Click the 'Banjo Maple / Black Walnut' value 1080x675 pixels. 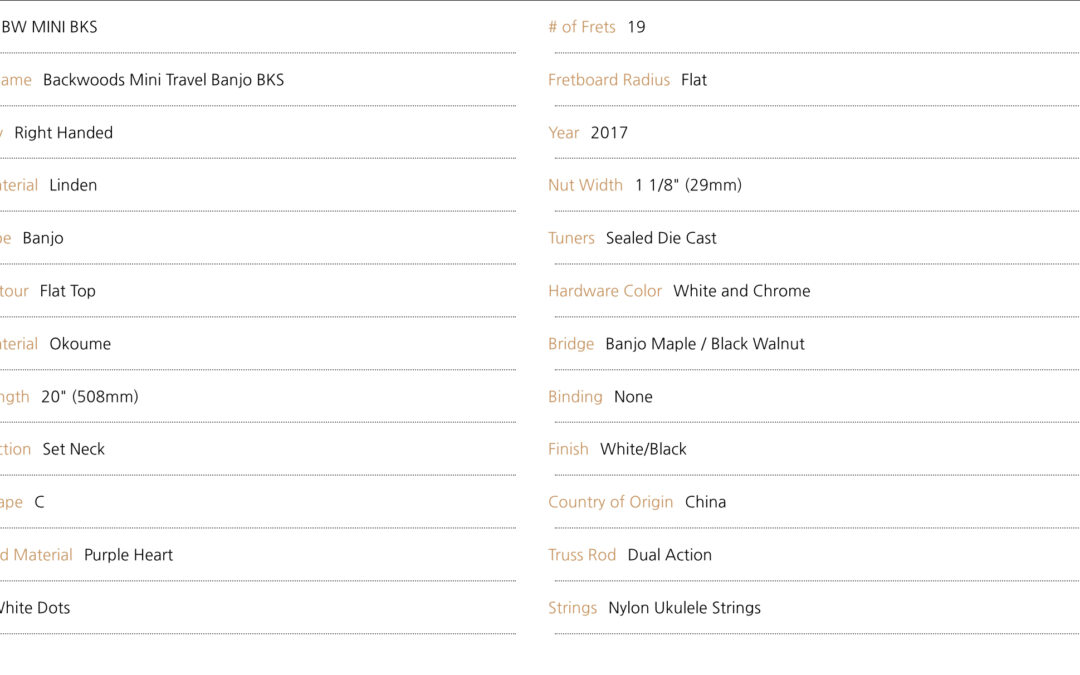[x=705, y=344]
